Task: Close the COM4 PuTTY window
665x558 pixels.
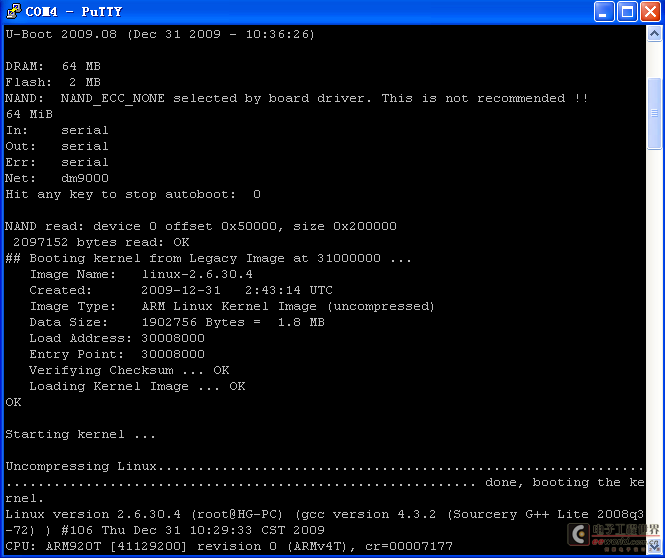Action: pos(651,11)
